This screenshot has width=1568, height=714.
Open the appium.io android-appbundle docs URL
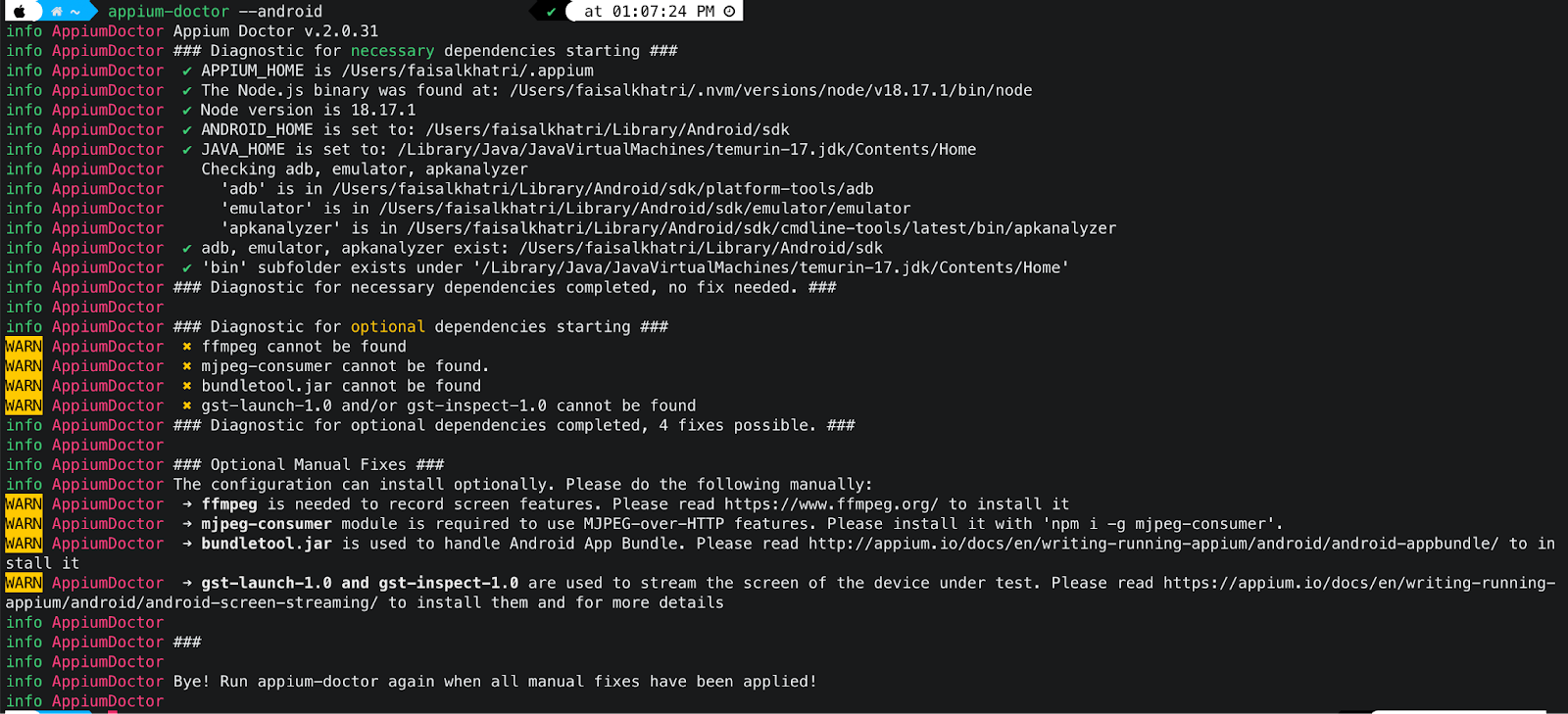coord(1153,544)
